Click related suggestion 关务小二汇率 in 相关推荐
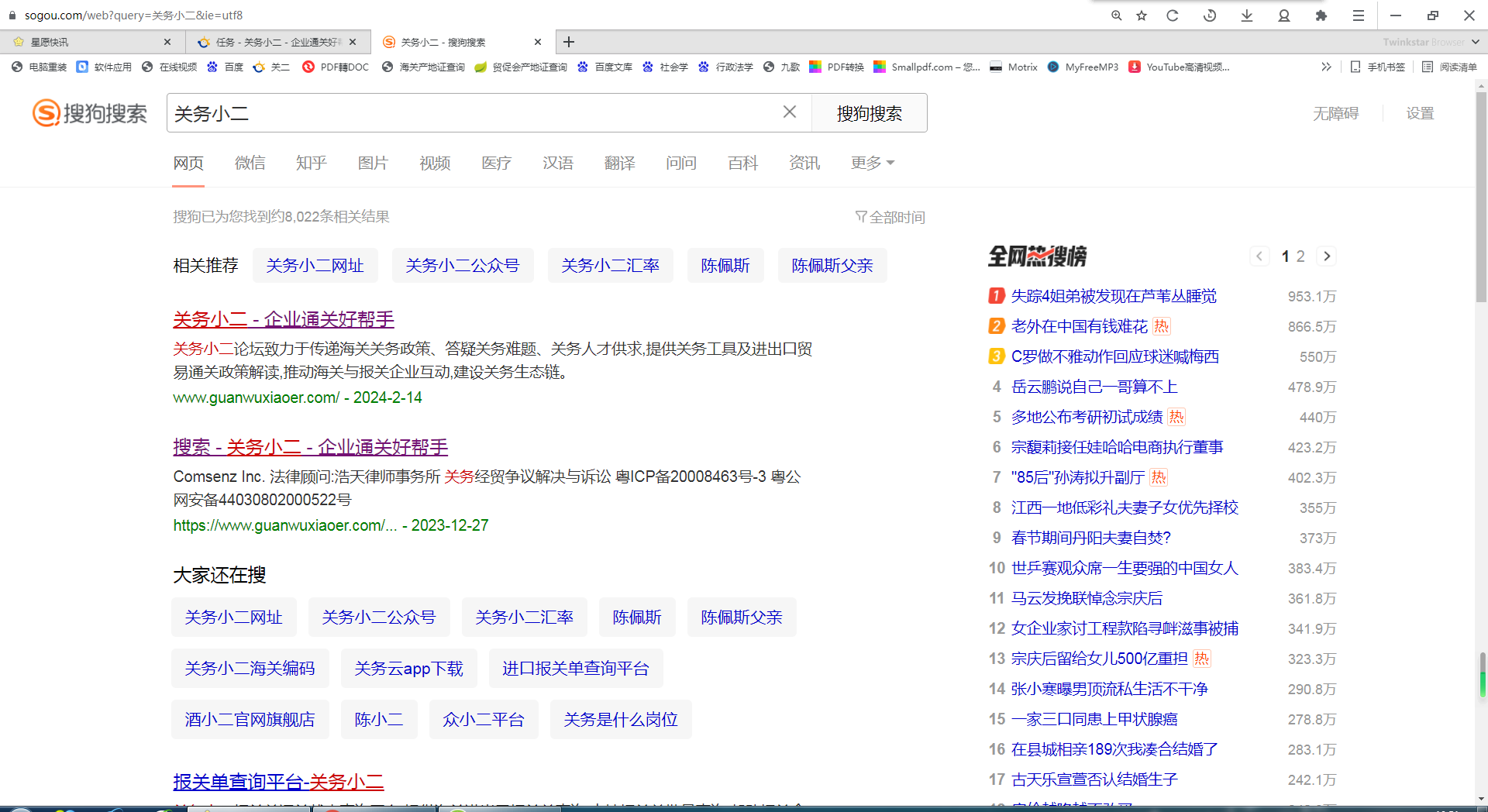 pos(611,266)
